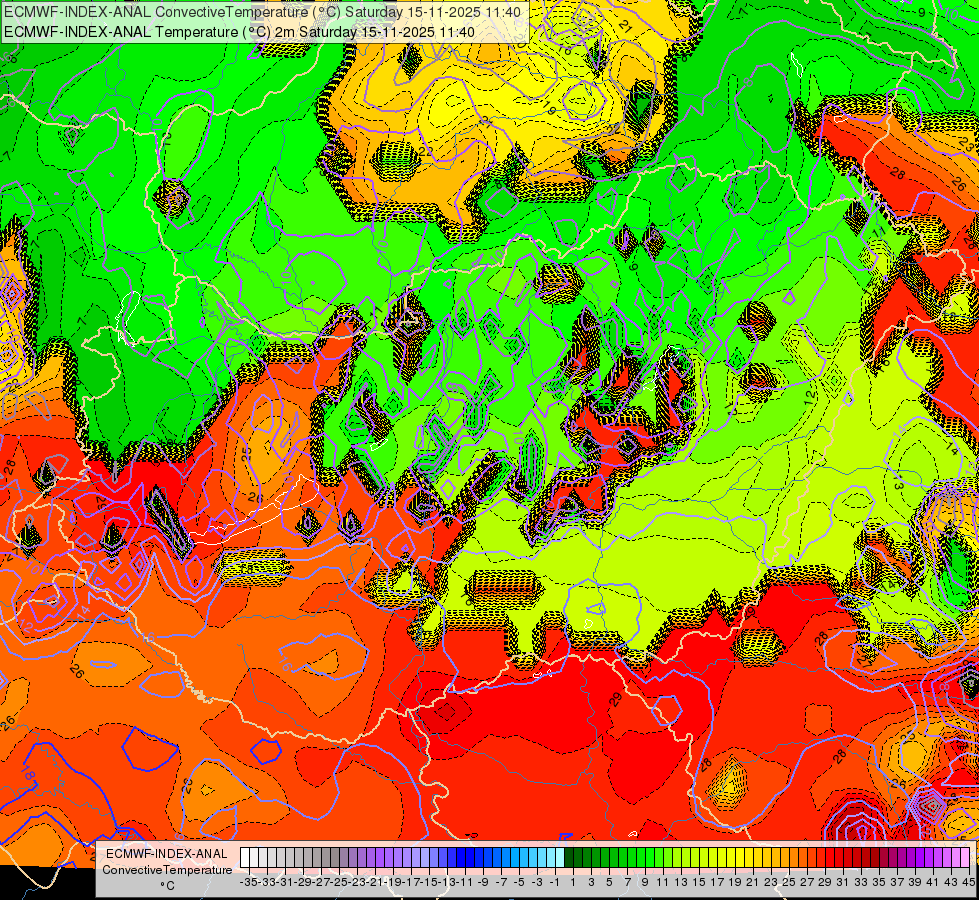The image size is (979, 900).
Task: Click the 19 contour label in yellow area
Action: pos(549,109)
